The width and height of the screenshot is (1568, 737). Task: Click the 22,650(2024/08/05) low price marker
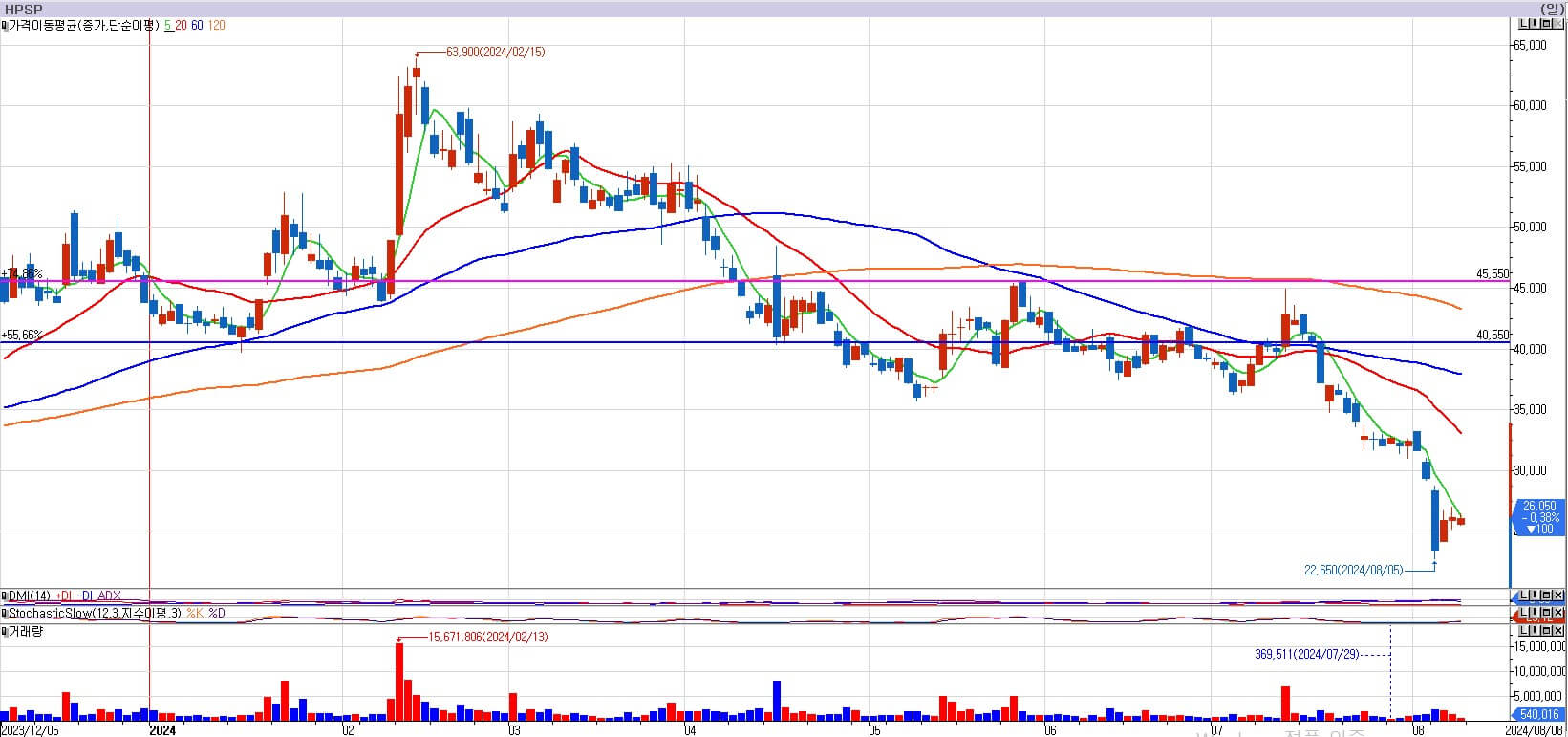click(x=1353, y=570)
